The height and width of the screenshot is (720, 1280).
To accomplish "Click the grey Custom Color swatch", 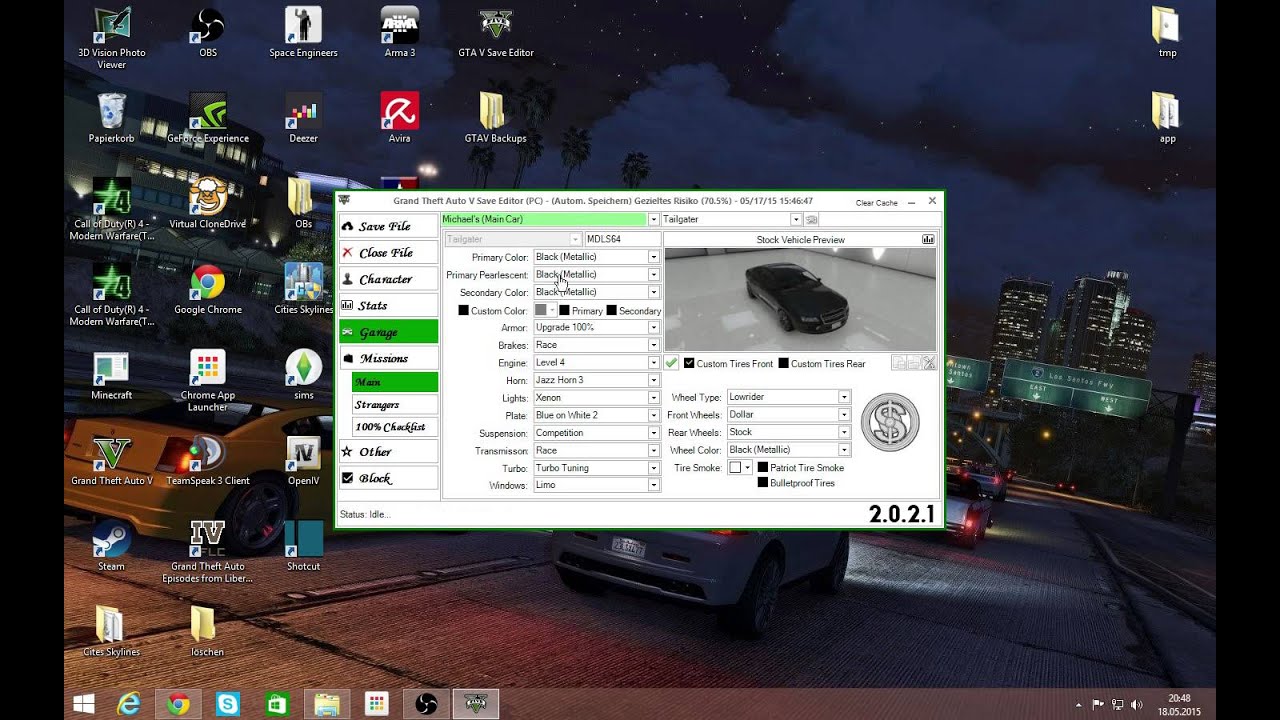I will pyautogui.click(x=541, y=310).
